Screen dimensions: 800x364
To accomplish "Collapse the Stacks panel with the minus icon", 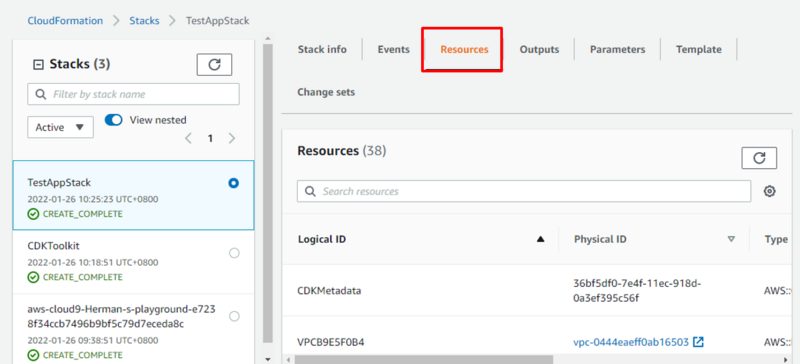I will 38,64.
